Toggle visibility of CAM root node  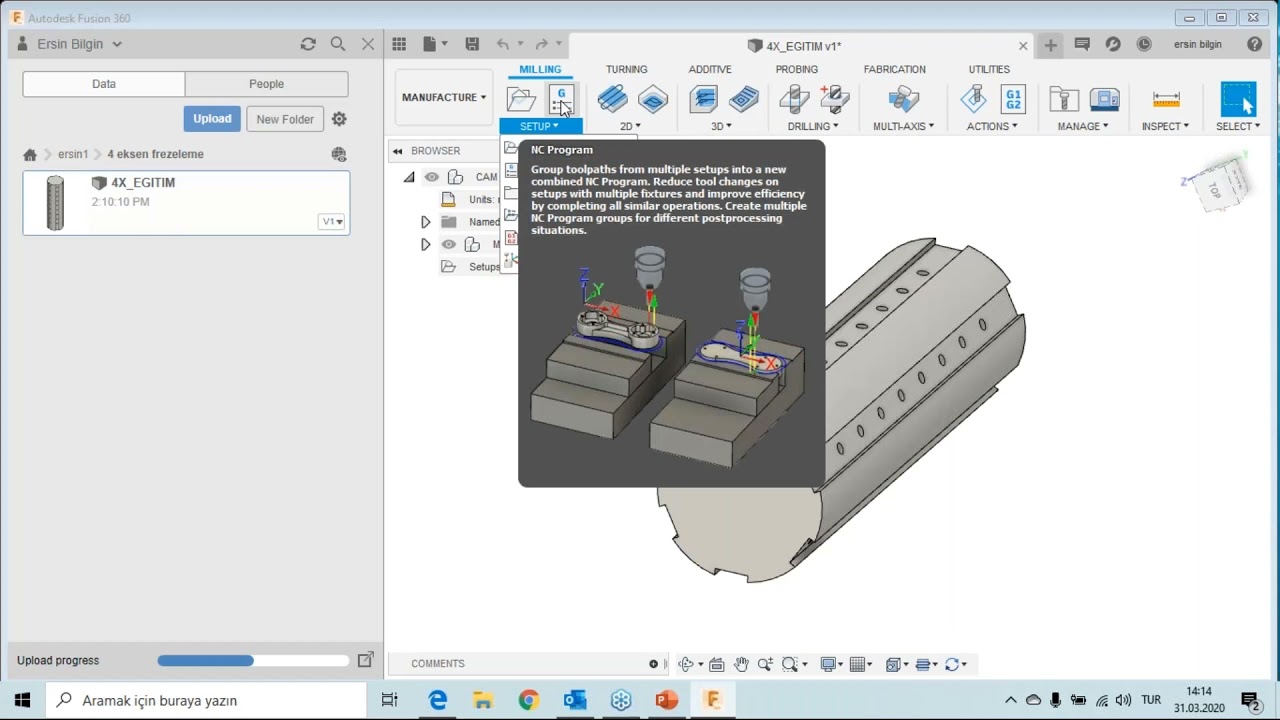click(x=431, y=177)
